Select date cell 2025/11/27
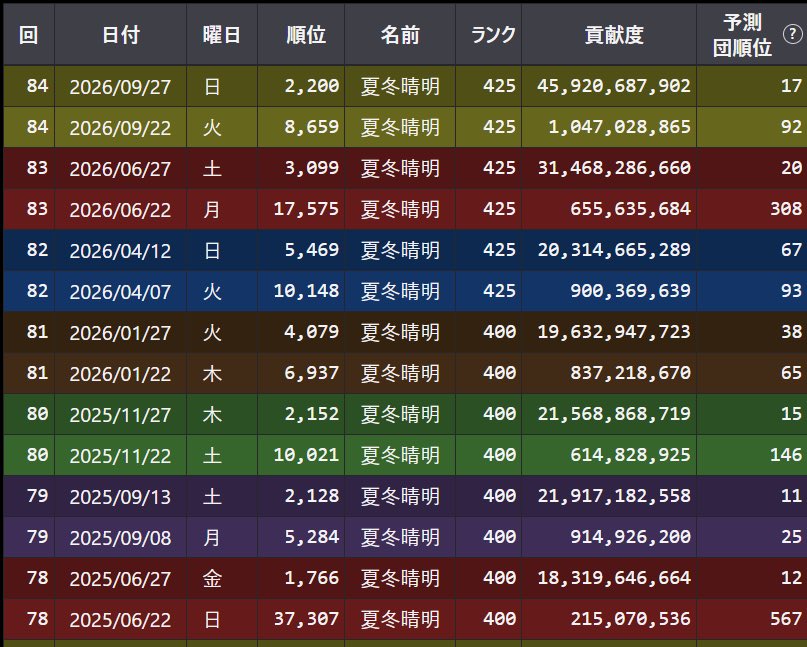807x647 pixels. 120,414
